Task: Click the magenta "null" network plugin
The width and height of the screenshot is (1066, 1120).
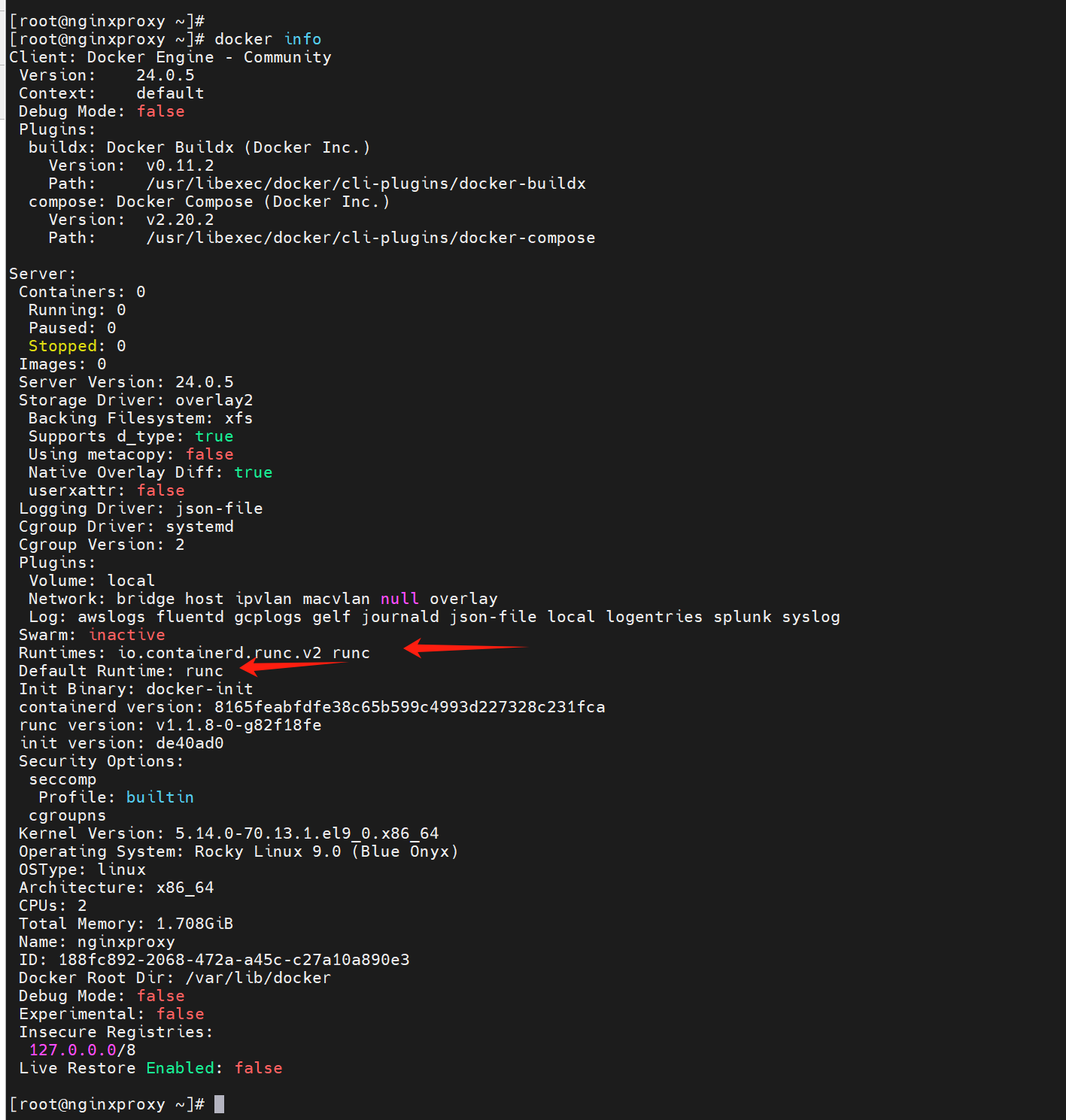Action: click(x=399, y=599)
